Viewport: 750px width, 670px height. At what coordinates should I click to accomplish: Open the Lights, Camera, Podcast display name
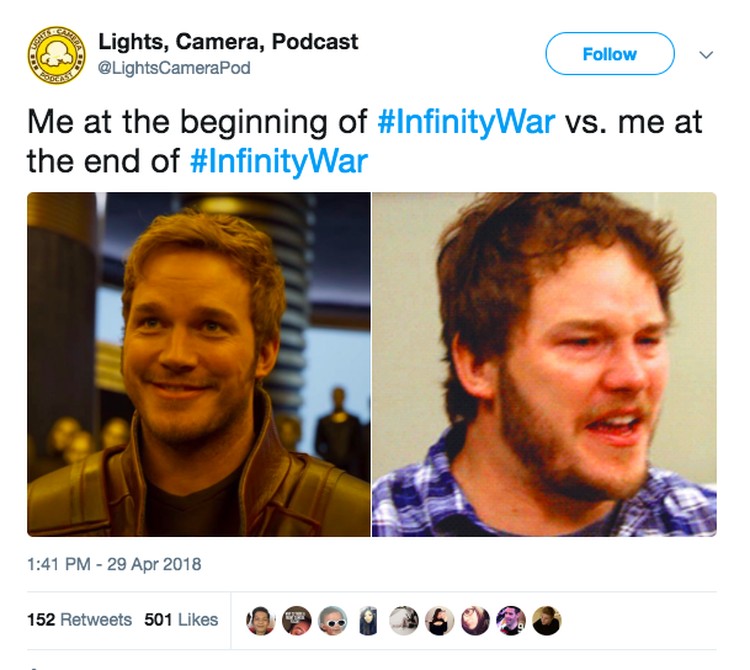point(228,42)
